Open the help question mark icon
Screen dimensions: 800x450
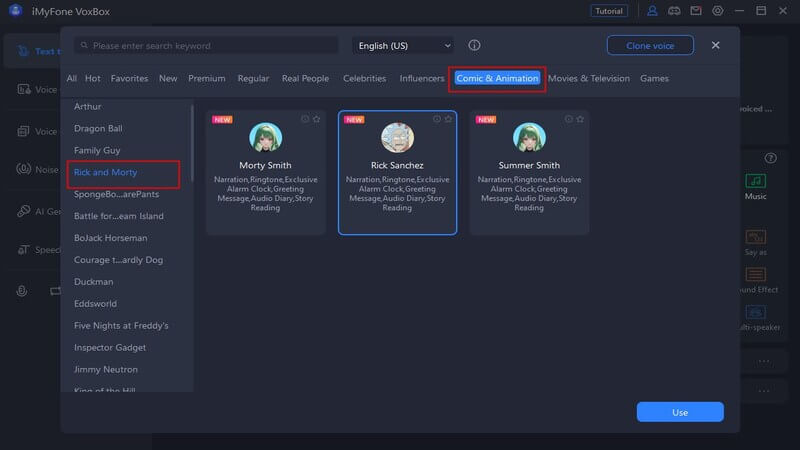coord(770,158)
